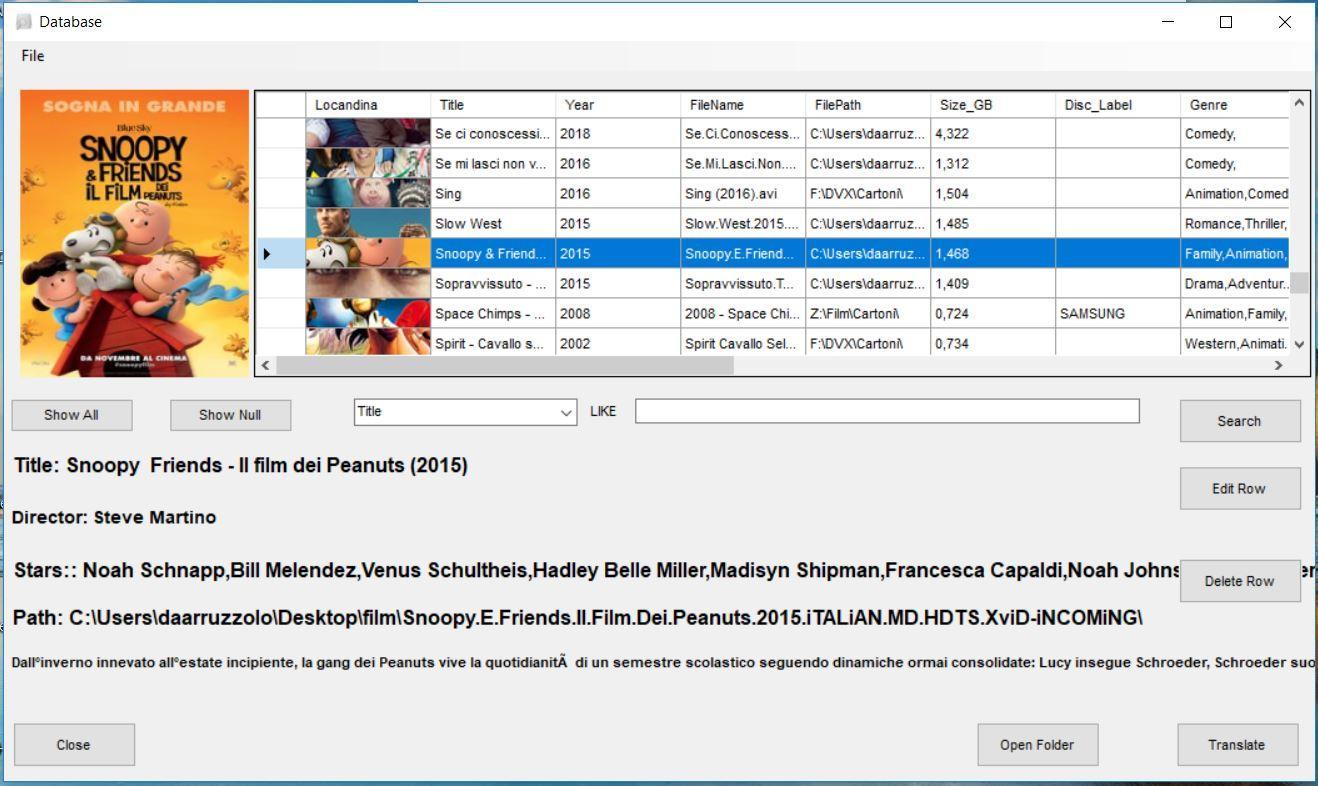Sort by the Genre column header

1235,105
